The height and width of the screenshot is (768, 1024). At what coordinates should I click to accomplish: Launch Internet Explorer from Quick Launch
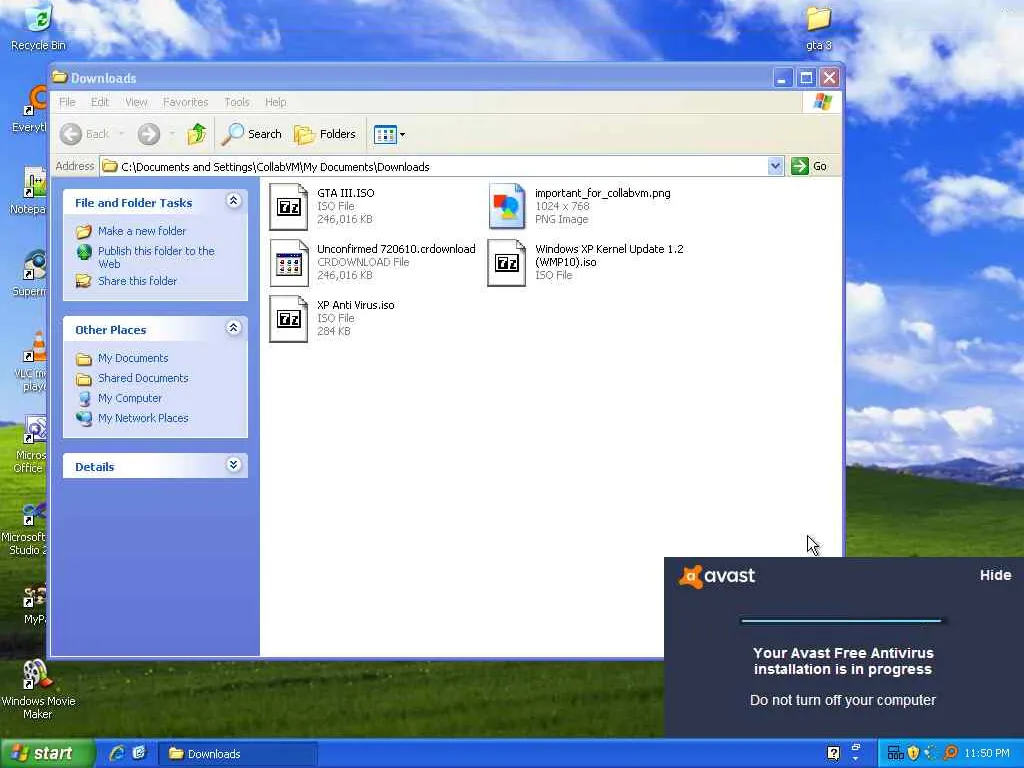pyautogui.click(x=117, y=754)
